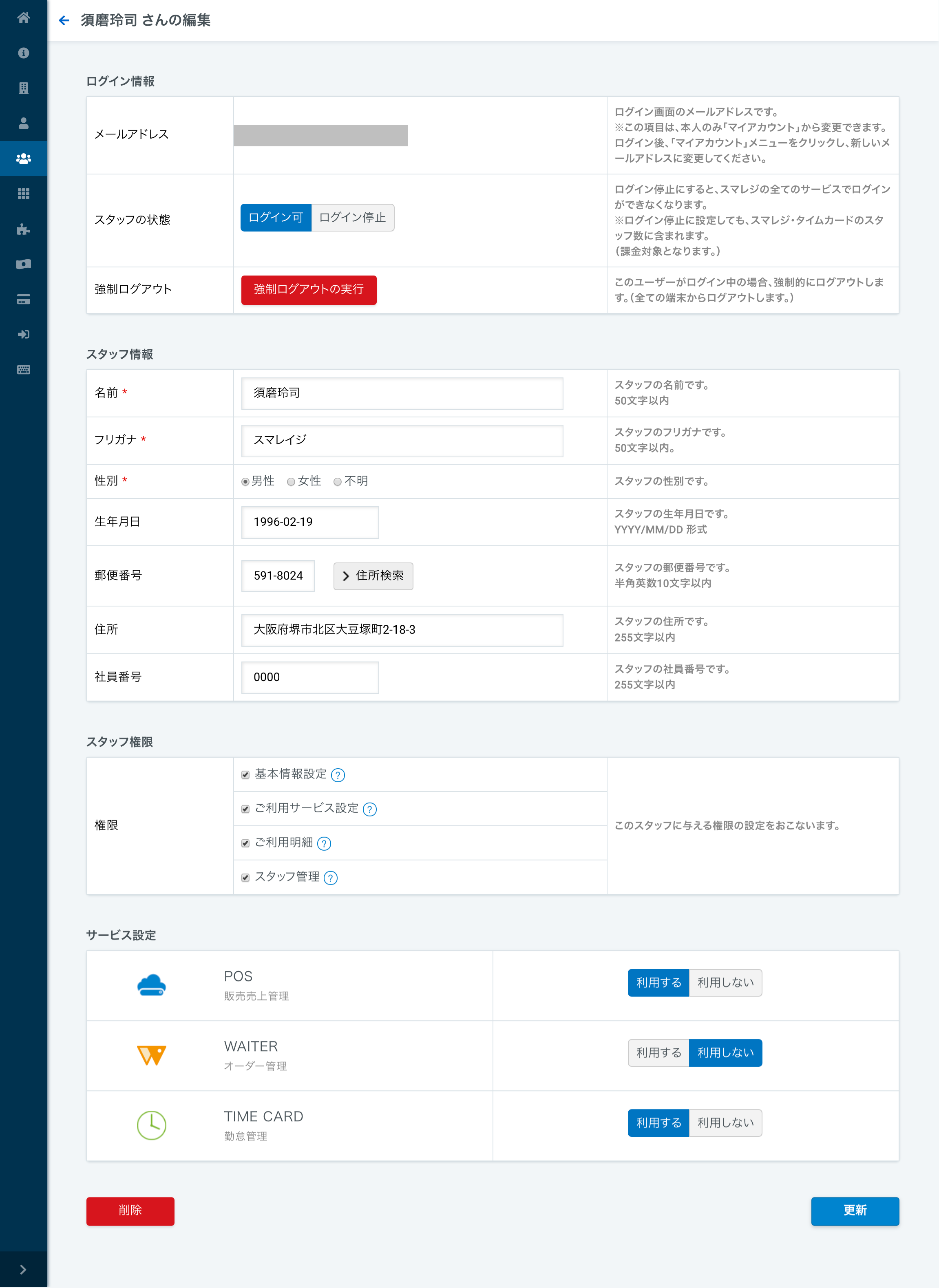
Task: Click the grid apps icon in sidebar
Action: coord(23,194)
